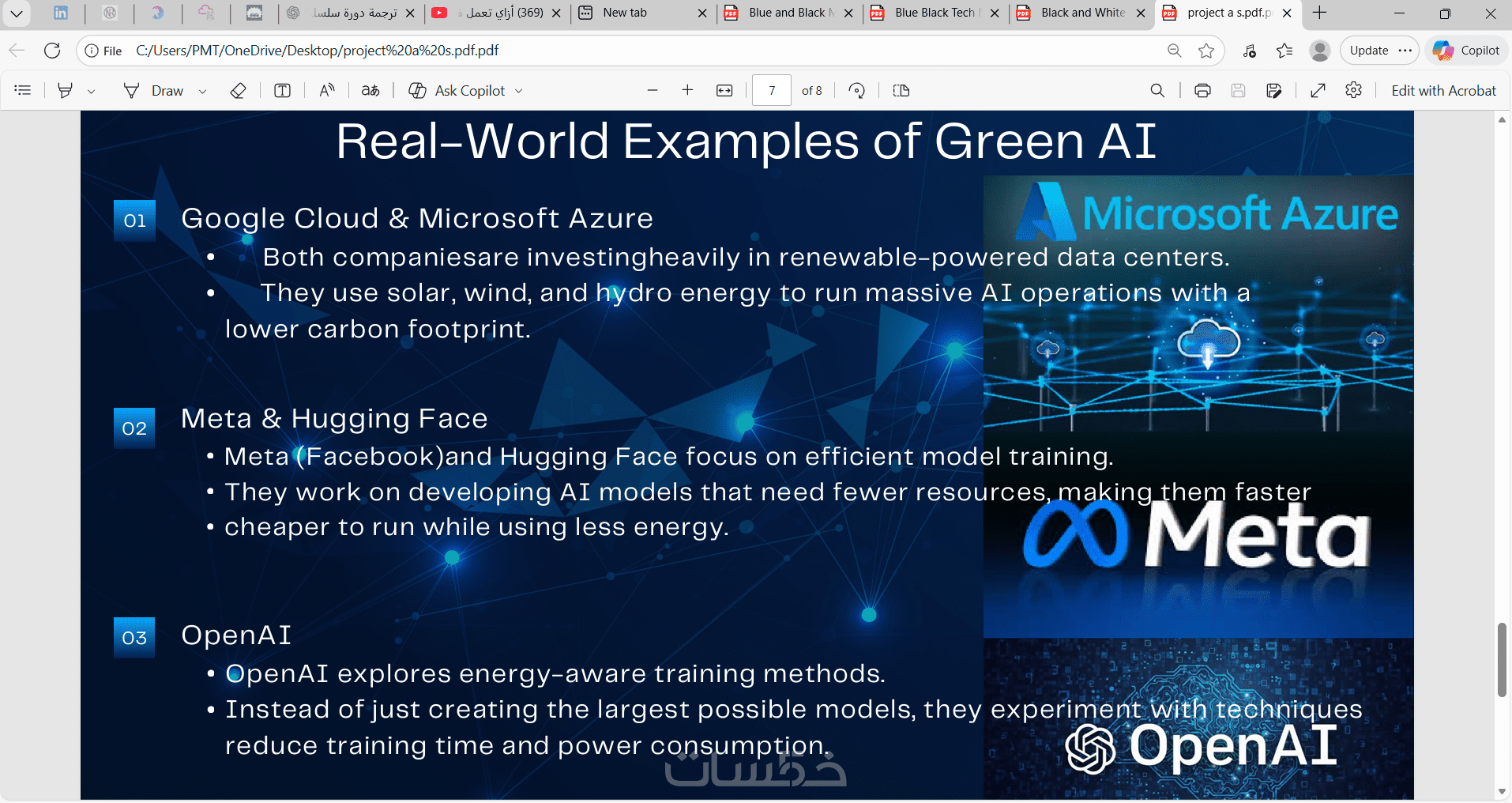
Task: Print the PDF document
Action: [x=1202, y=91]
